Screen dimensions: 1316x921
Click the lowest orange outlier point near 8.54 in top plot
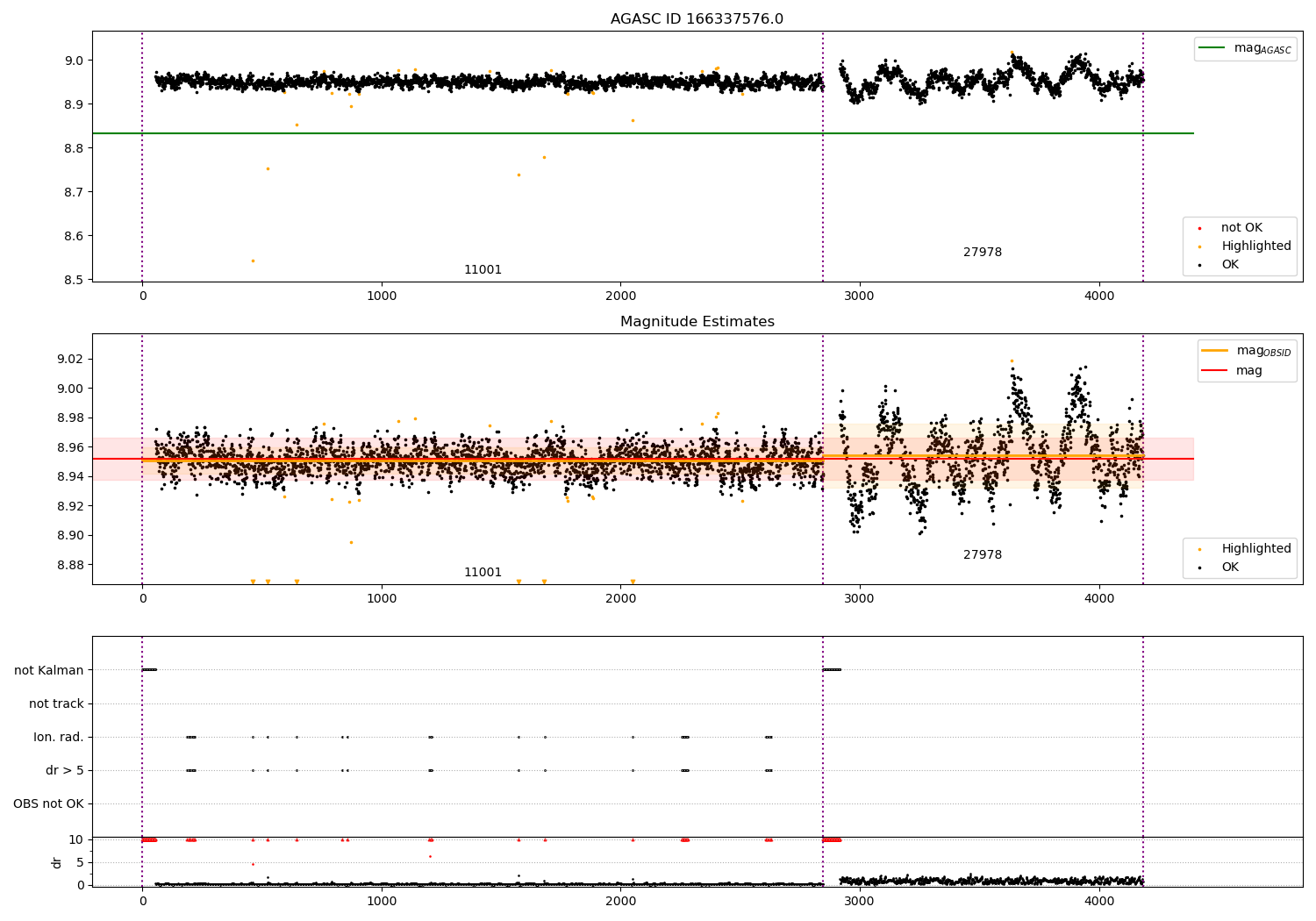tap(253, 261)
